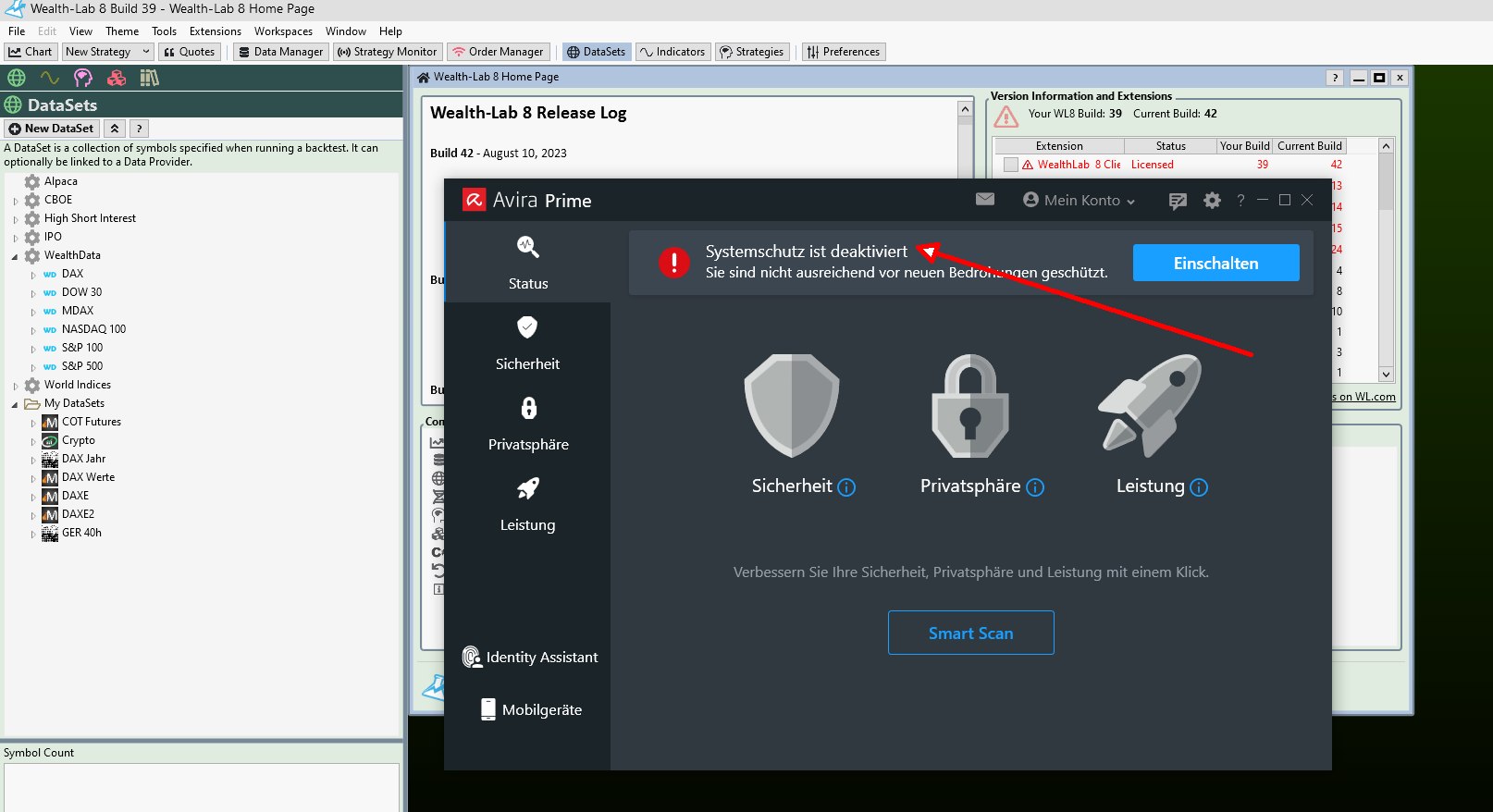Click the Home Page window help button
This screenshot has height=812, width=1493.
coord(1335,78)
